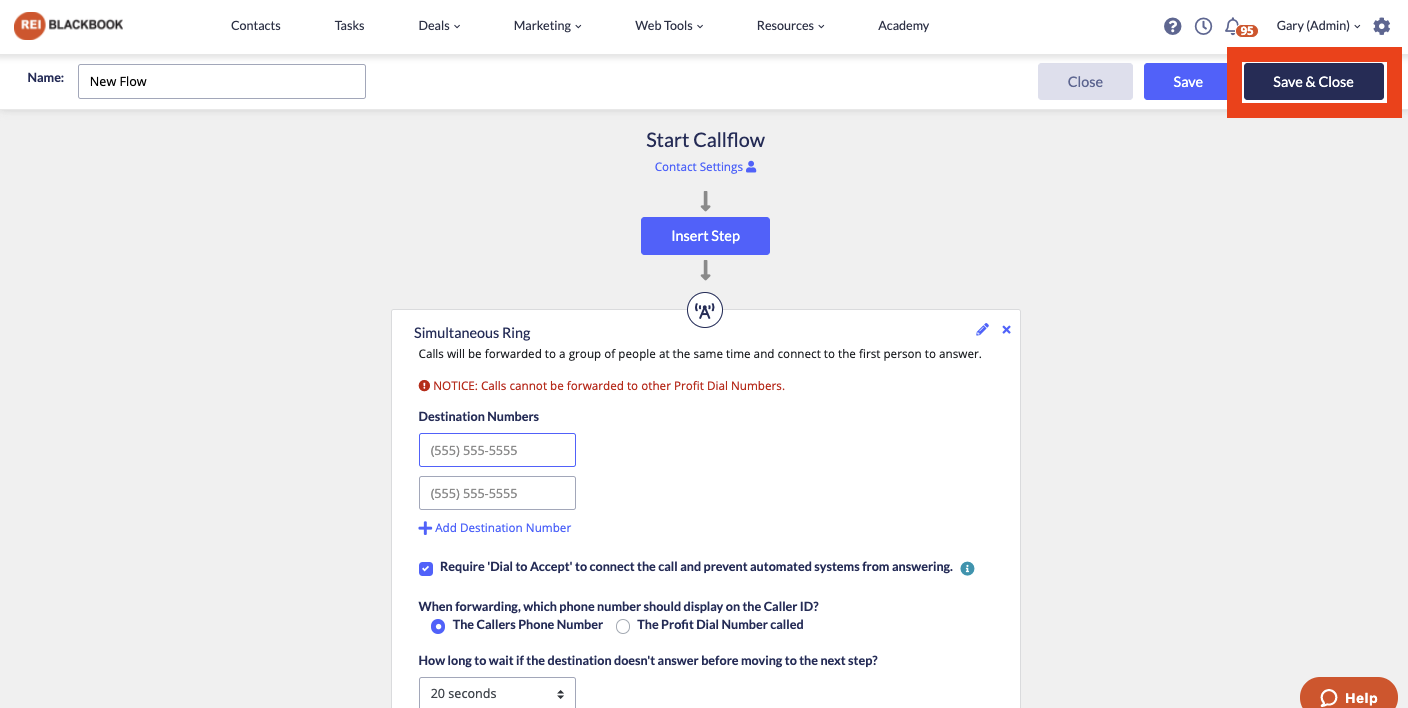Click the Insert Step button
This screenshot has height=708, width=1408.
pos(705,236)
